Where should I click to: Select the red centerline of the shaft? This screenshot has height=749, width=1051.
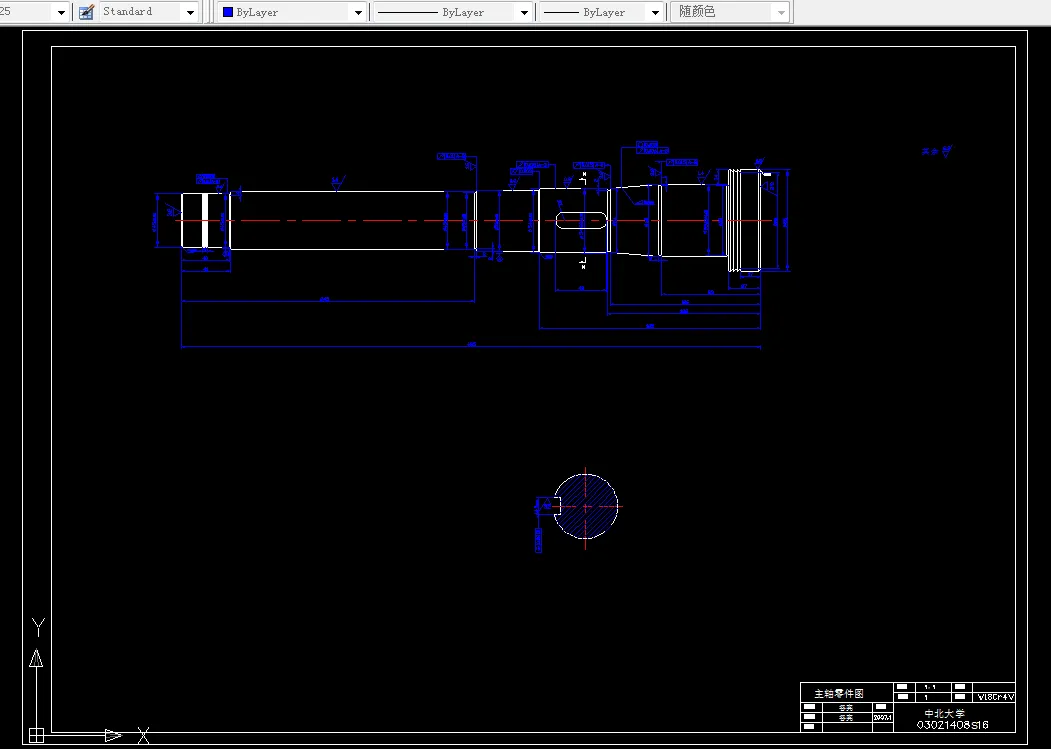coord(473,221)
